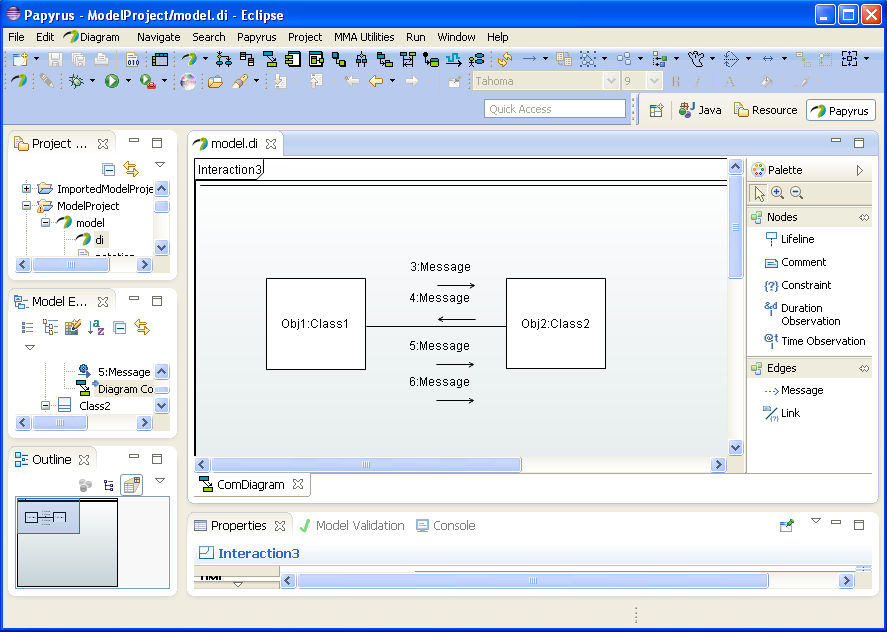Switch to the Console tab
The width and height of the screenshot is (887, 632).
point(446,526)
